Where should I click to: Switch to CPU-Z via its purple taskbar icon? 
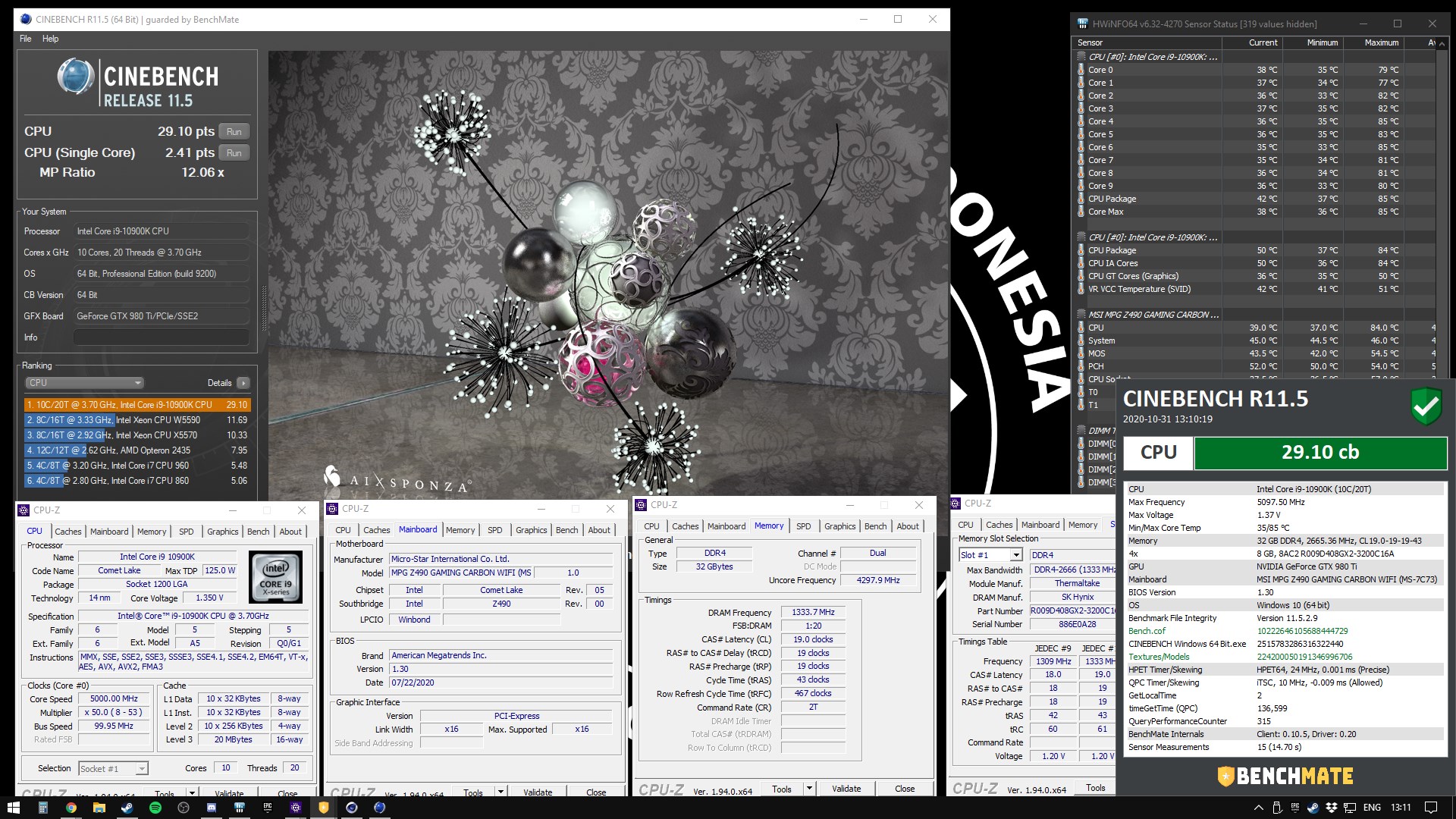point(296,808)
